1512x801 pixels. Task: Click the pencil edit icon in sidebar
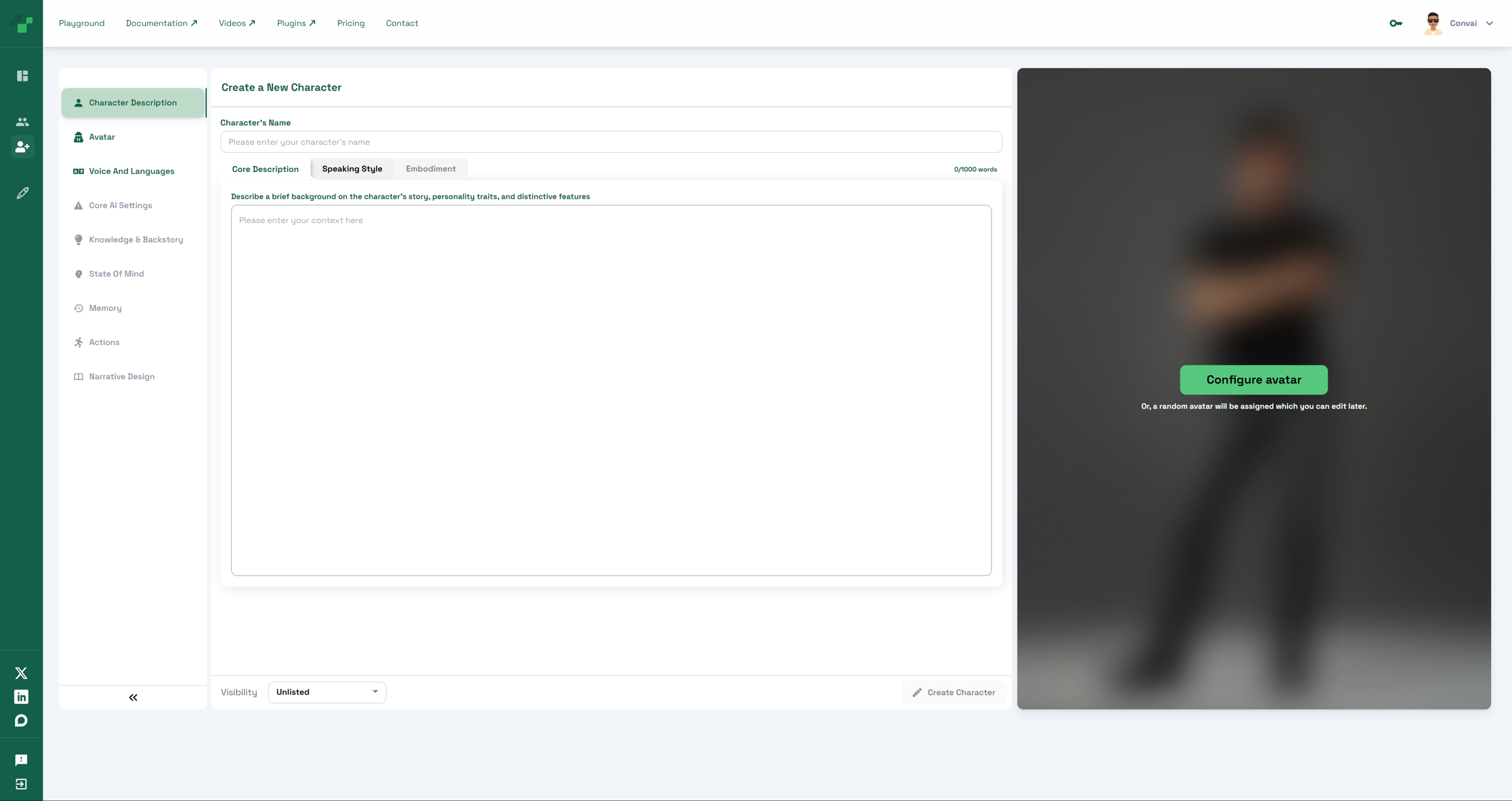tap(22, 193)
